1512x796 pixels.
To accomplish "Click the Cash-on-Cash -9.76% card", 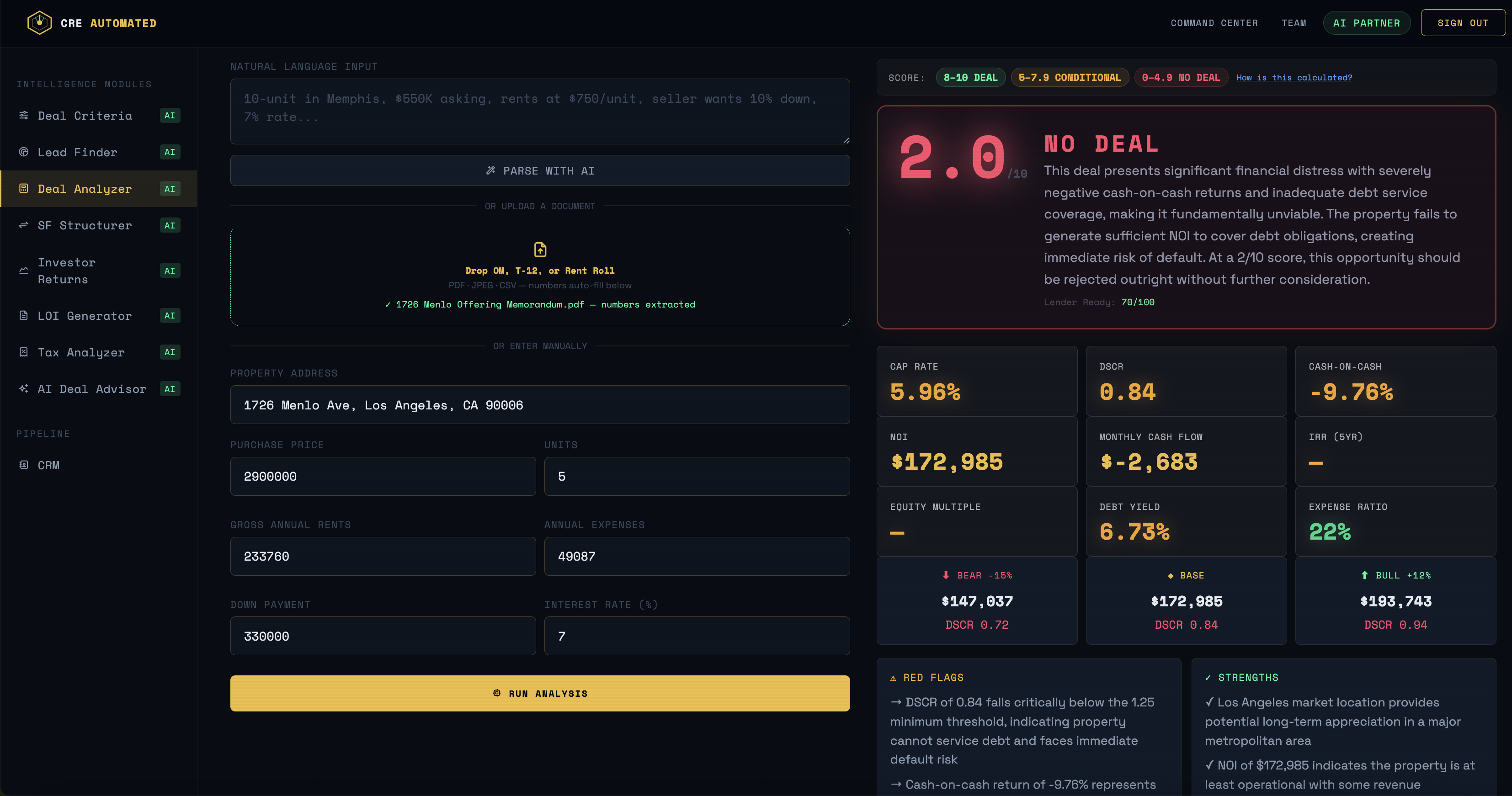I will (x=1395, y=381).
